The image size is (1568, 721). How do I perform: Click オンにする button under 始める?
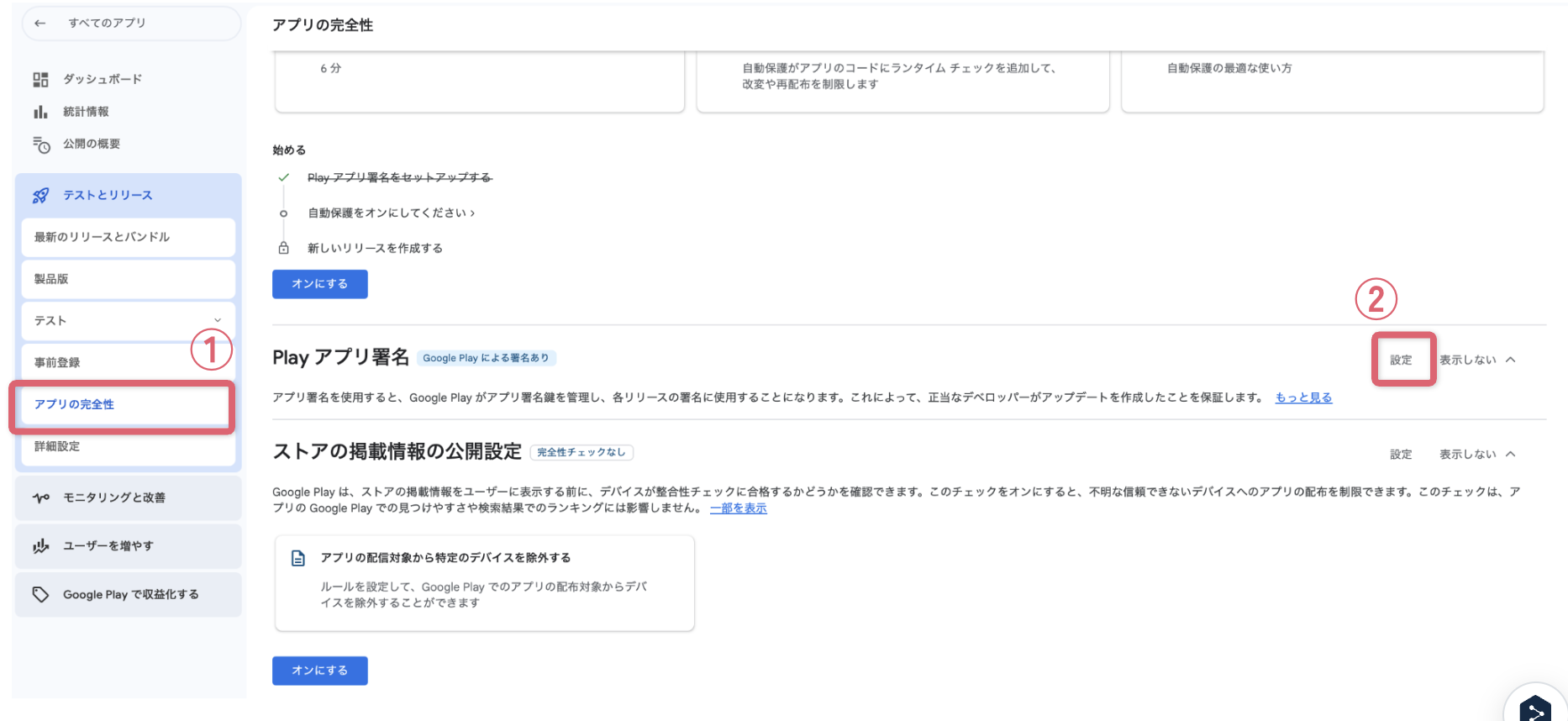(x=320, y=284)
